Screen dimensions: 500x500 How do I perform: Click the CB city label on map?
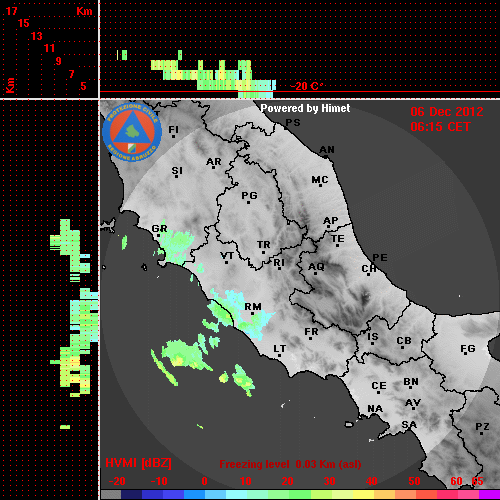(x=404, y=341)
